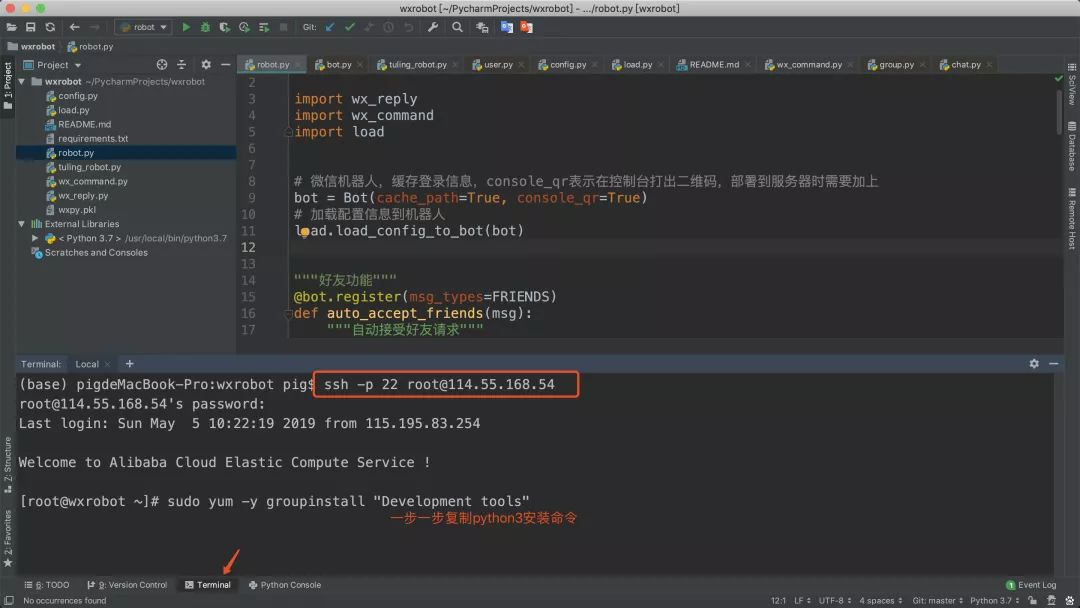Hide the Project panel with minus icon
The height and width of the screenshot is (608, 1080).
(225, 64)
